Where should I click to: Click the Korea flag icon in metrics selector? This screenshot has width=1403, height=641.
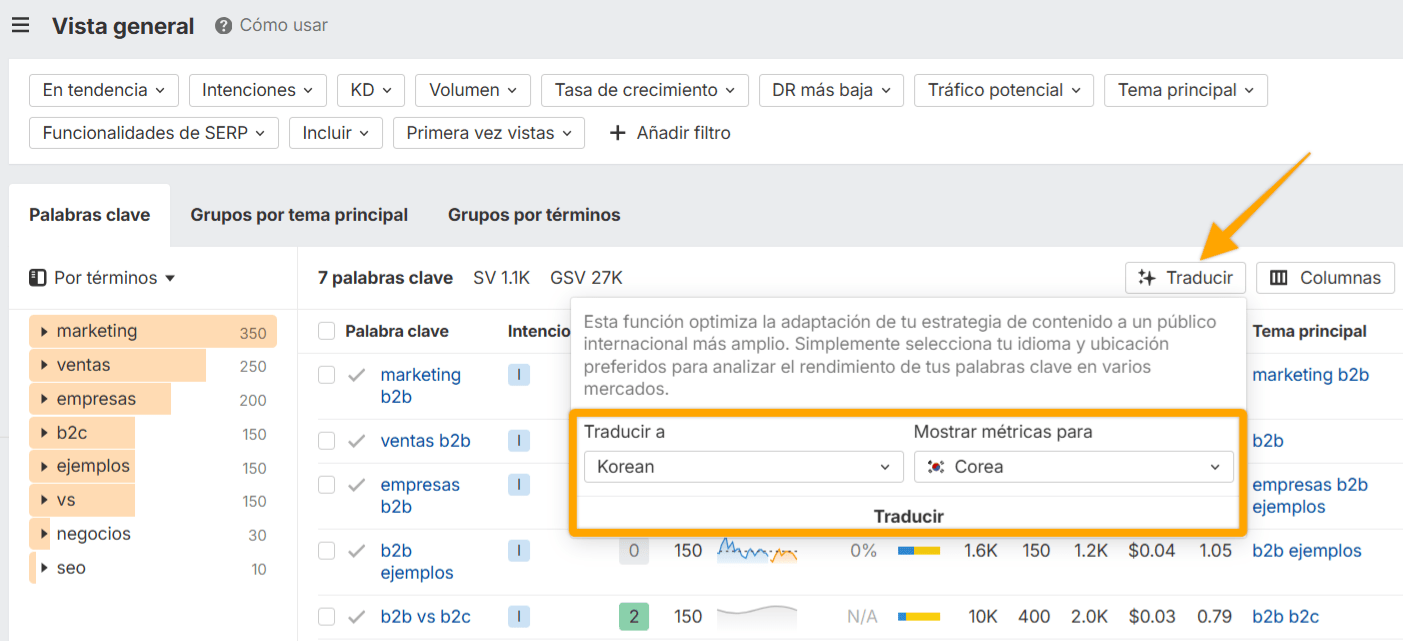click(x=936, y=466)
